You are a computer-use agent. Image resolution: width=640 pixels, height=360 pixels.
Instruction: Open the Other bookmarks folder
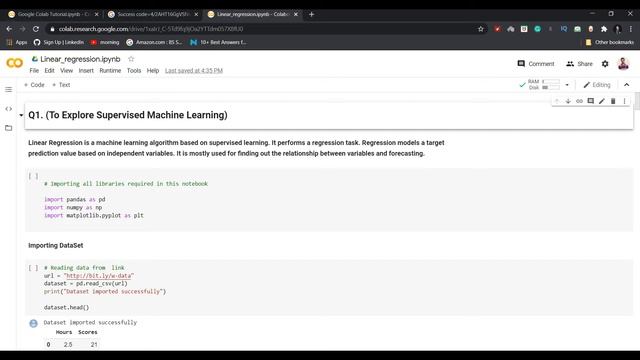(609, 42)
